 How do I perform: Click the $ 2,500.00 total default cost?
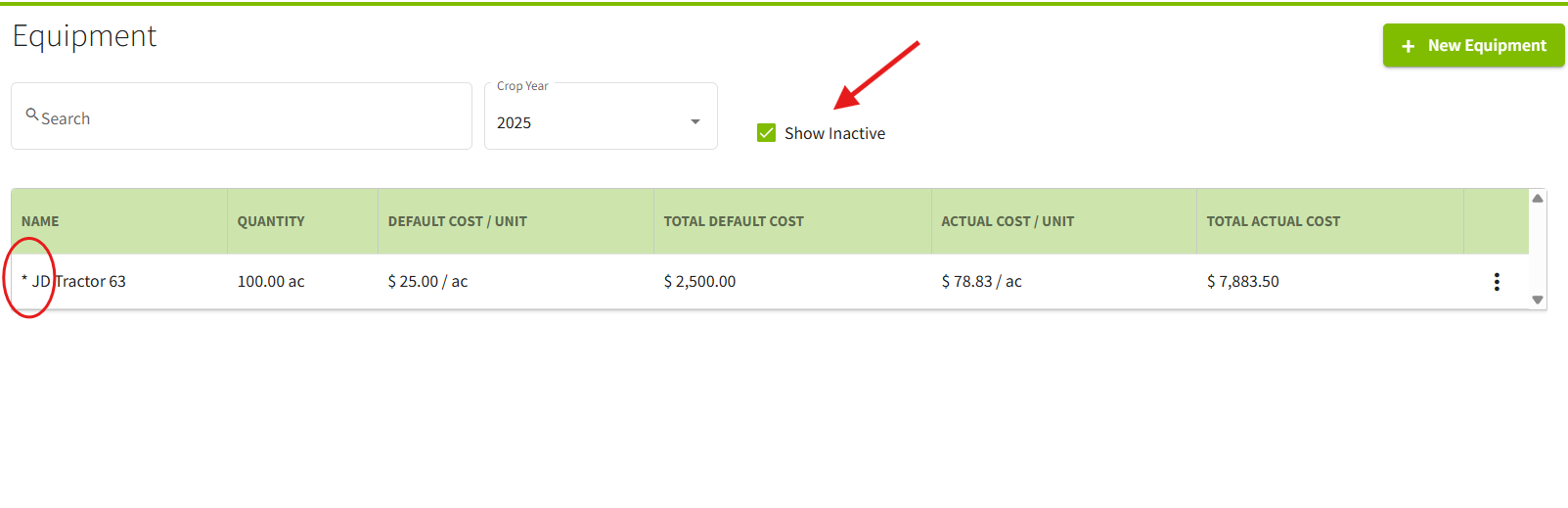pyautogui.click(x=699, y=282)
